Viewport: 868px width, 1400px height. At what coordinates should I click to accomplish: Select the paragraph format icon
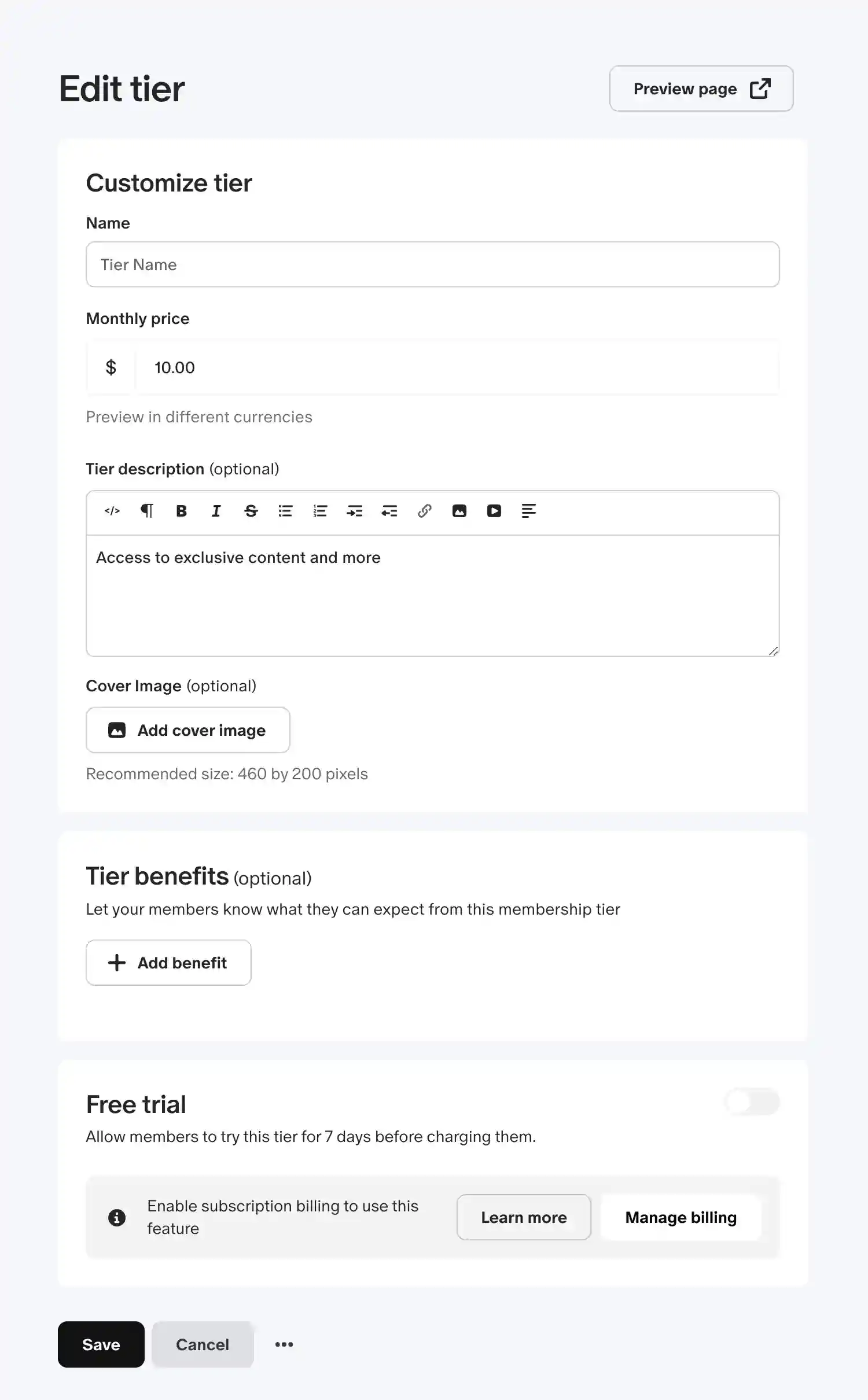pos(147,511)
